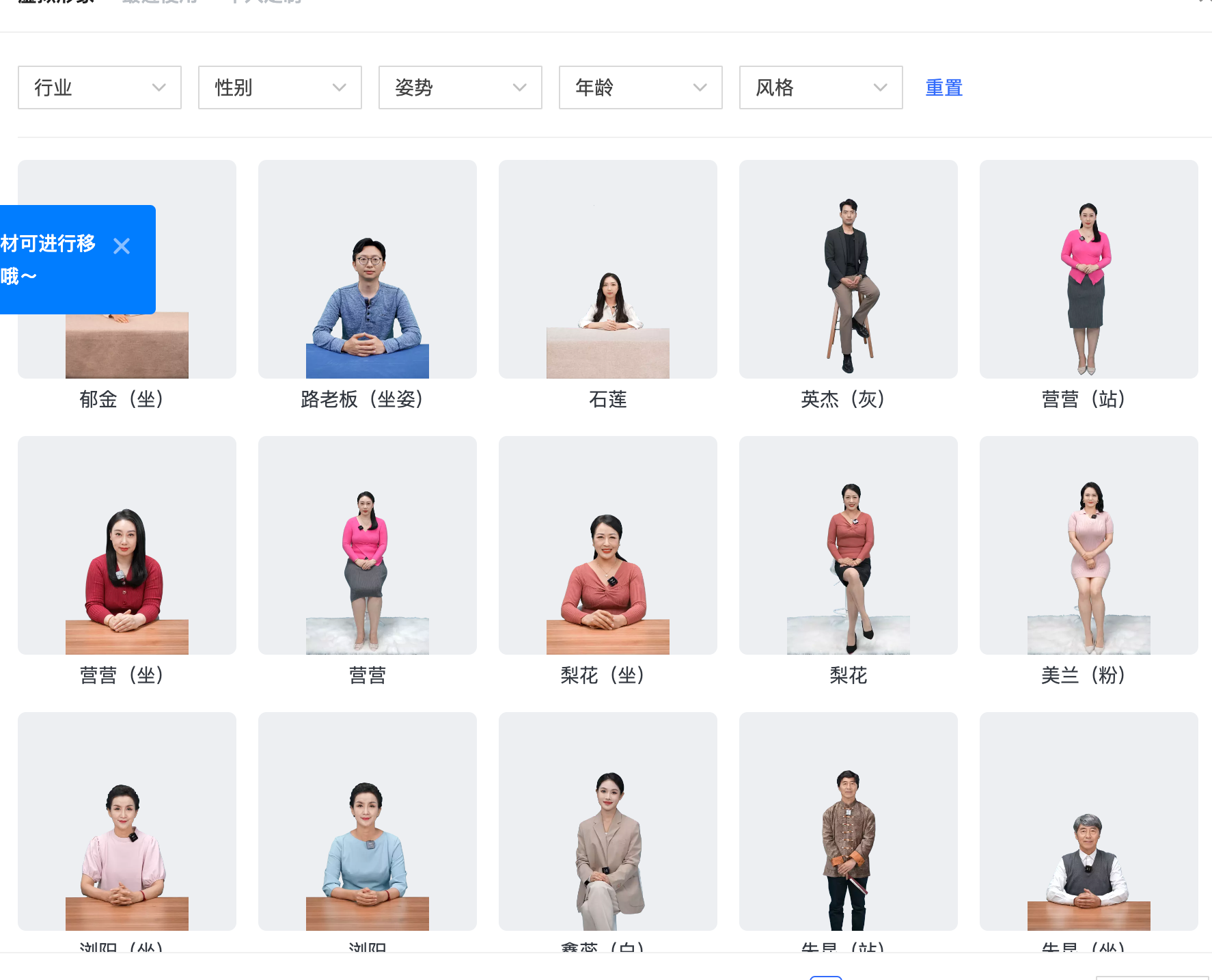Switch to the 最近使用 tab
The width and height of the screenshot is (1212, 980).
[159, 3]
